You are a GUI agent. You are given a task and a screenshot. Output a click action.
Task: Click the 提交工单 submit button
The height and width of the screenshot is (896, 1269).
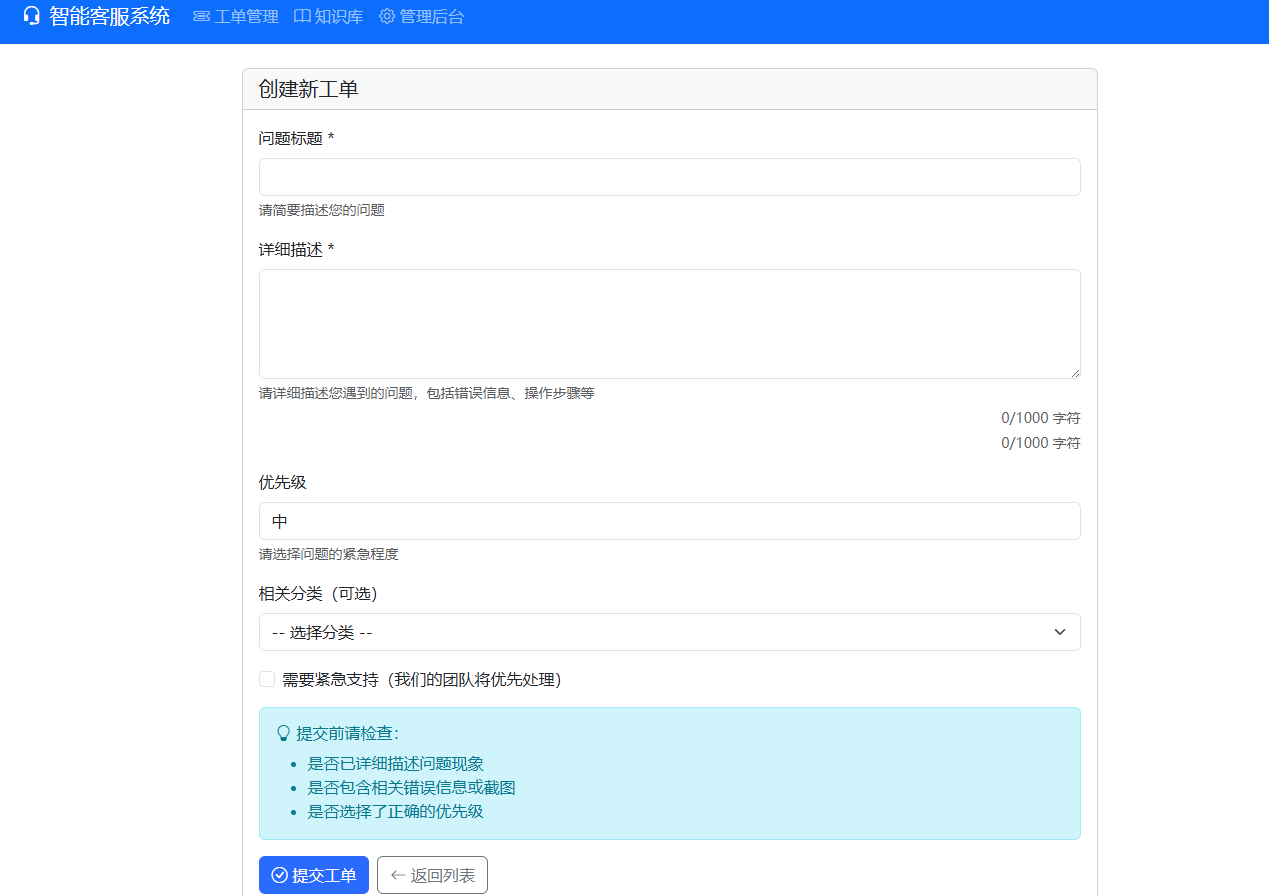[313, 874]
